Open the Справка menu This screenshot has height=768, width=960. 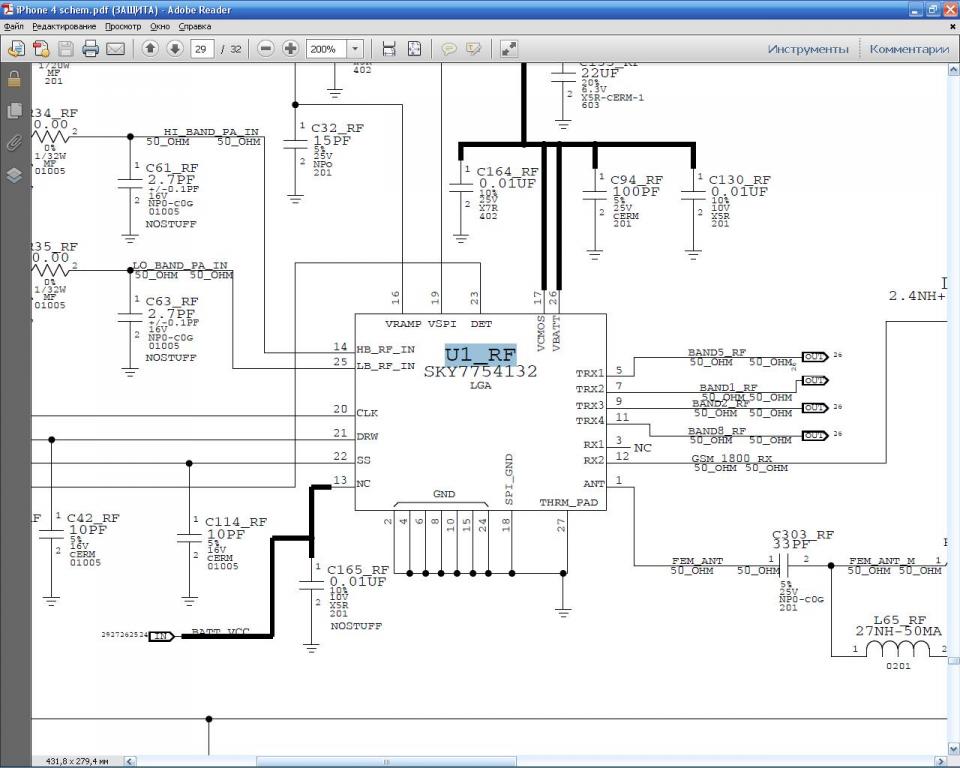(195, 26)
